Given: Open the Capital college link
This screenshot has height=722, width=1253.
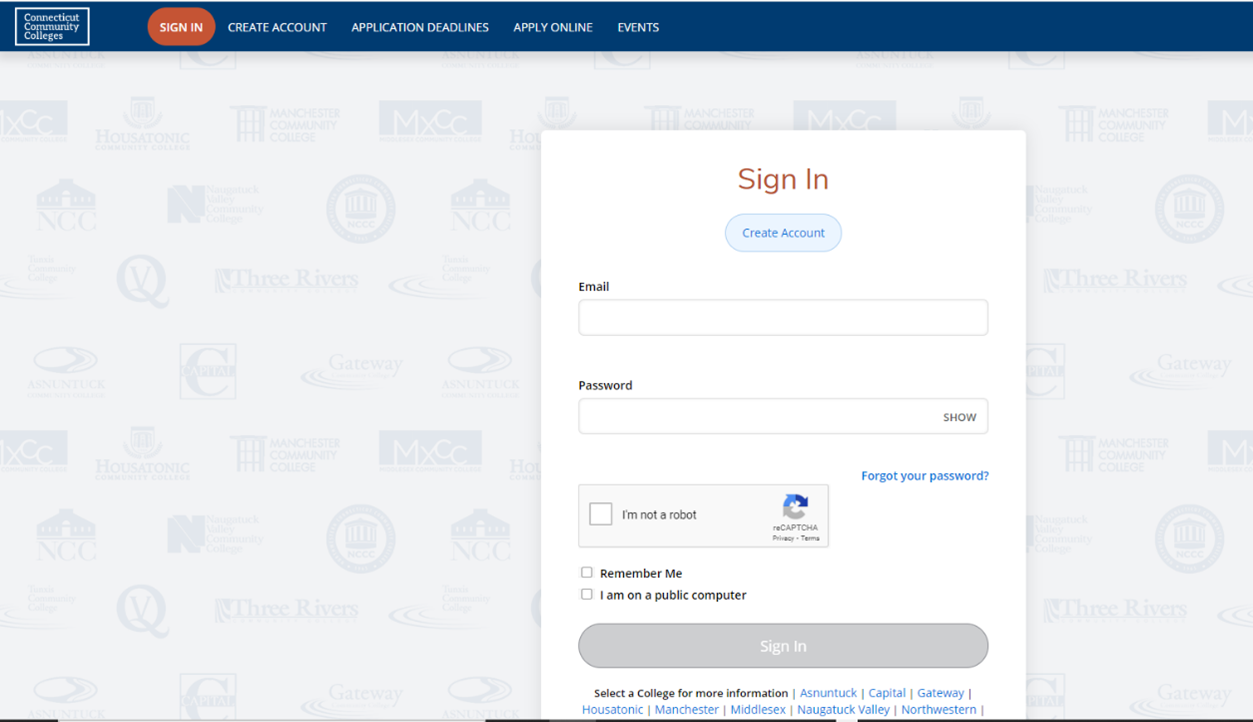Looking at the screenshot, I should click(887, 693).
